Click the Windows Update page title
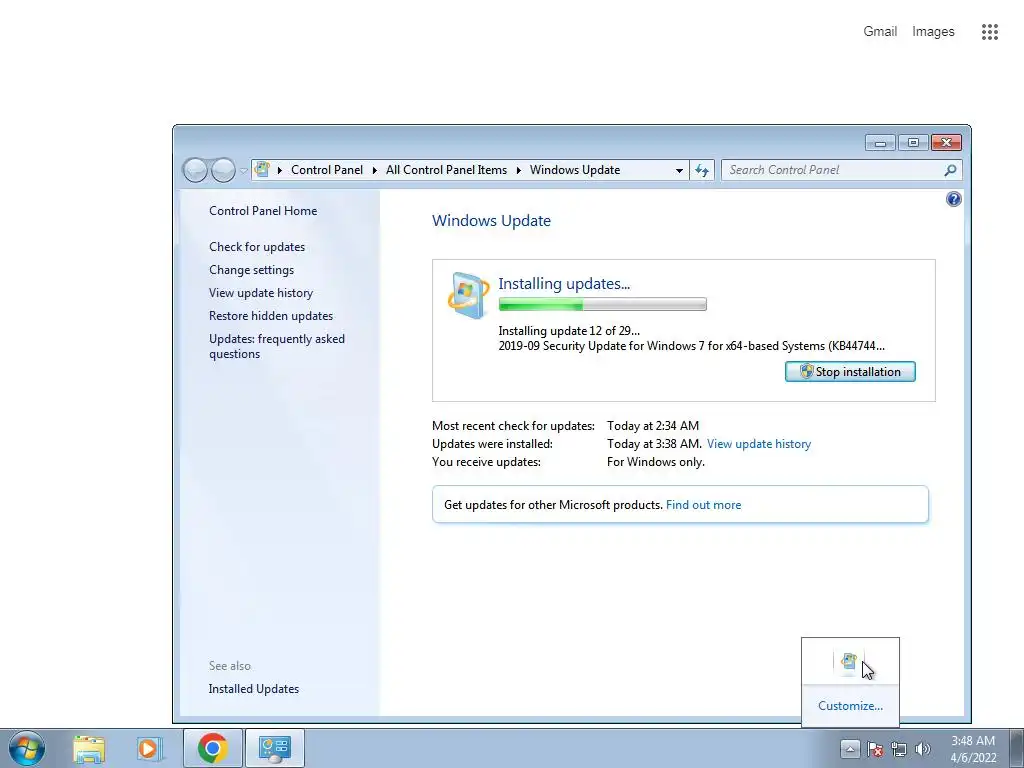1024x768 pixels. click(491, 221)
